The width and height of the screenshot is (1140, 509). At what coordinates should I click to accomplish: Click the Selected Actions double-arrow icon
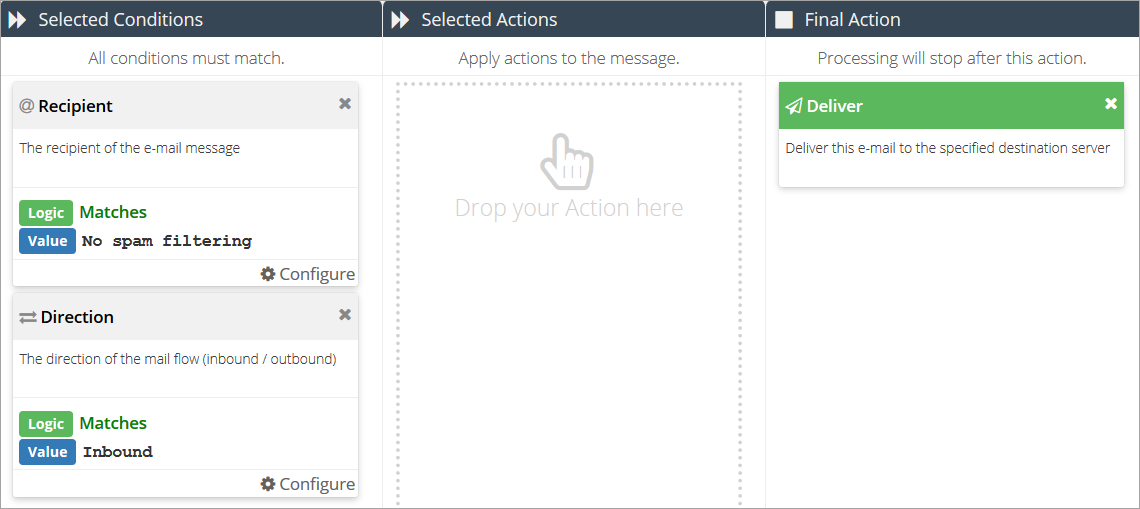tap(400, 20)
